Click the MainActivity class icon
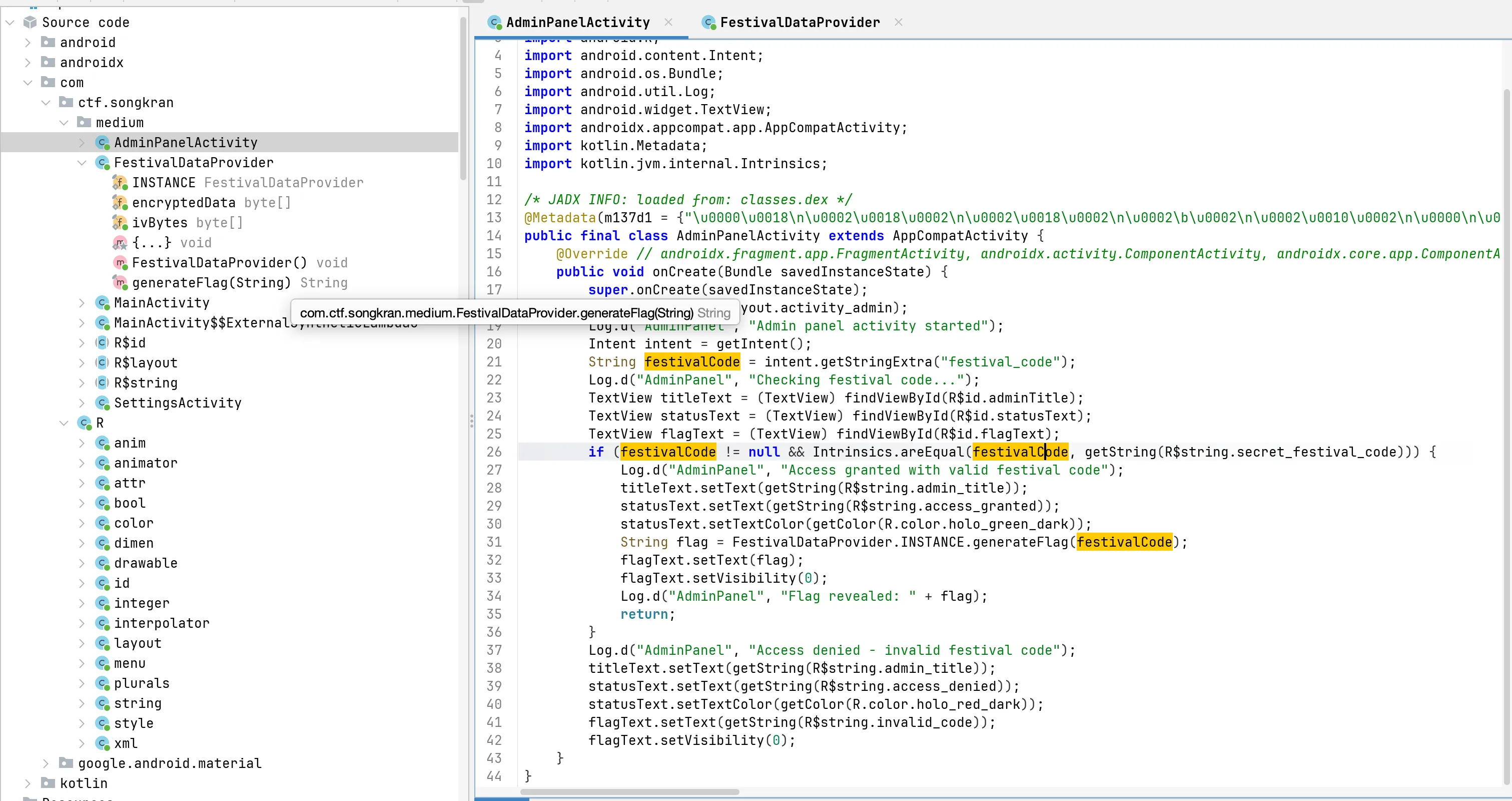This screenshot has width=1512, height=801. (103, 303)
